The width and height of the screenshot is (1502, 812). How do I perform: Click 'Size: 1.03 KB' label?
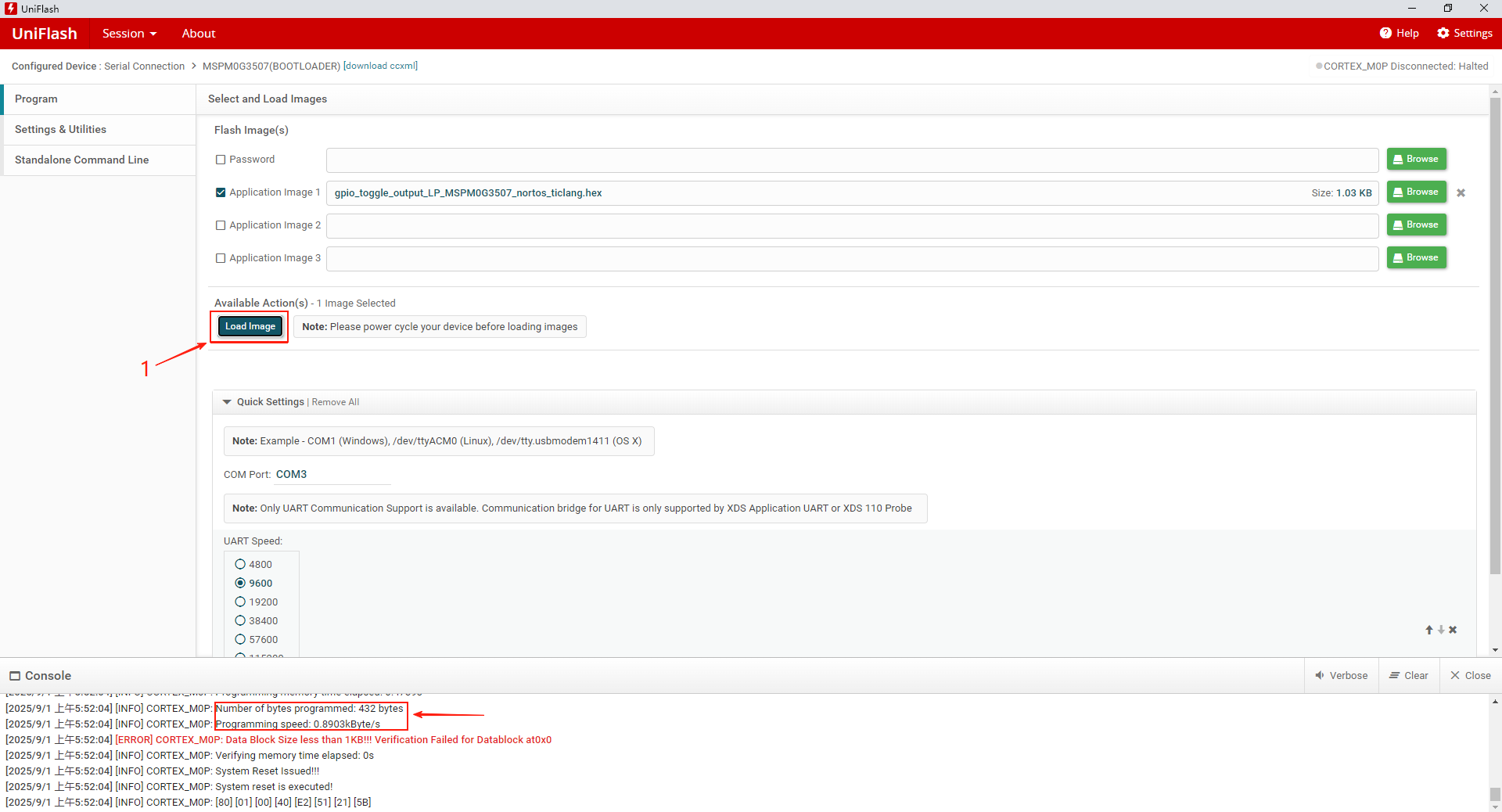tap(1342, 193)
